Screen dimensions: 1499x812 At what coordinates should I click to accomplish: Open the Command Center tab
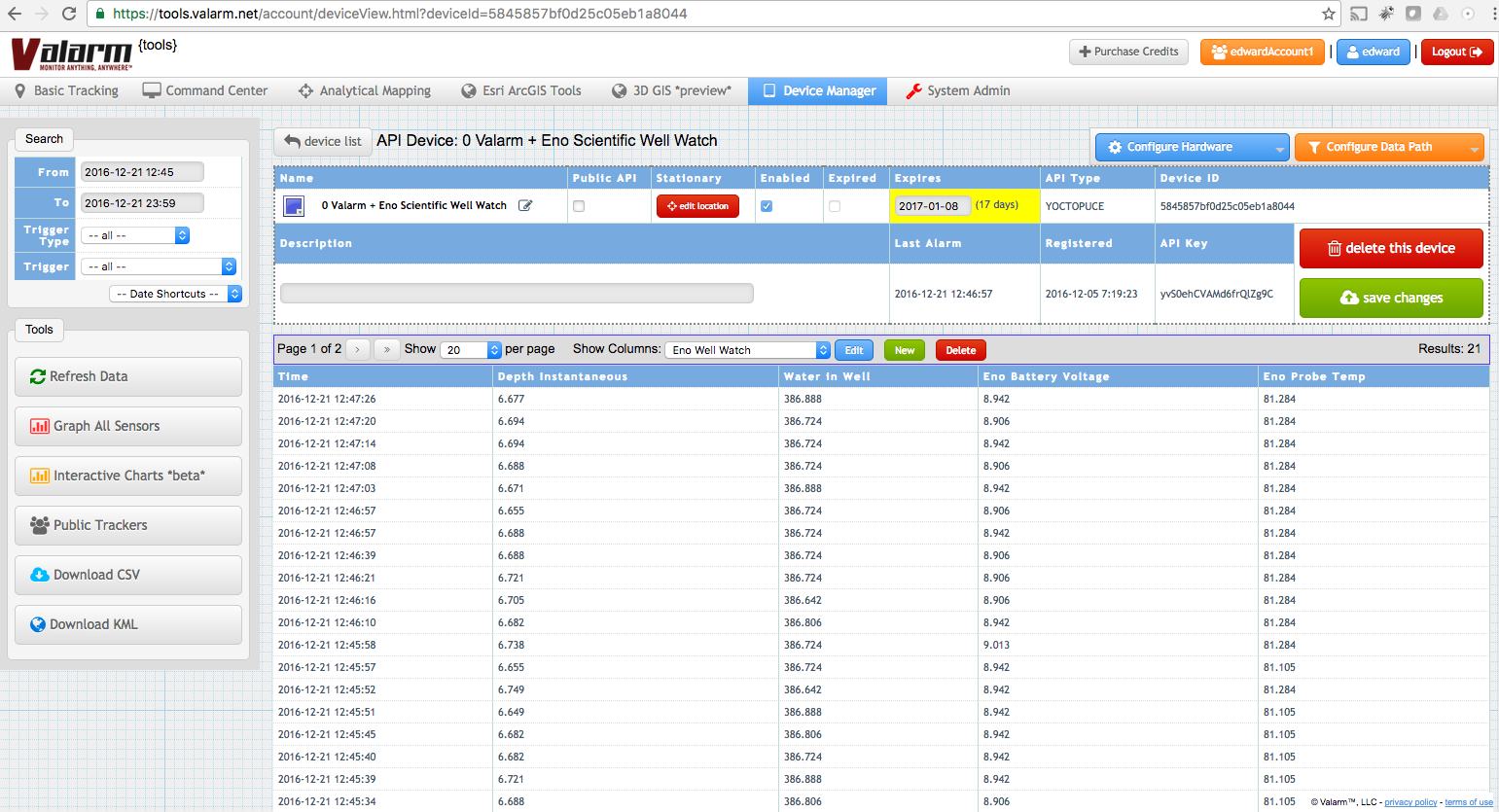point(205,90)
